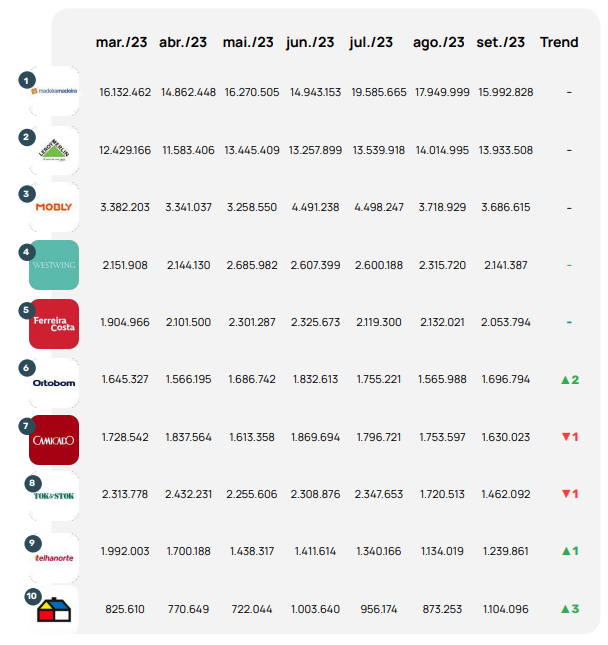Click the Camicado dark red logo

click(x=53, y=438)
